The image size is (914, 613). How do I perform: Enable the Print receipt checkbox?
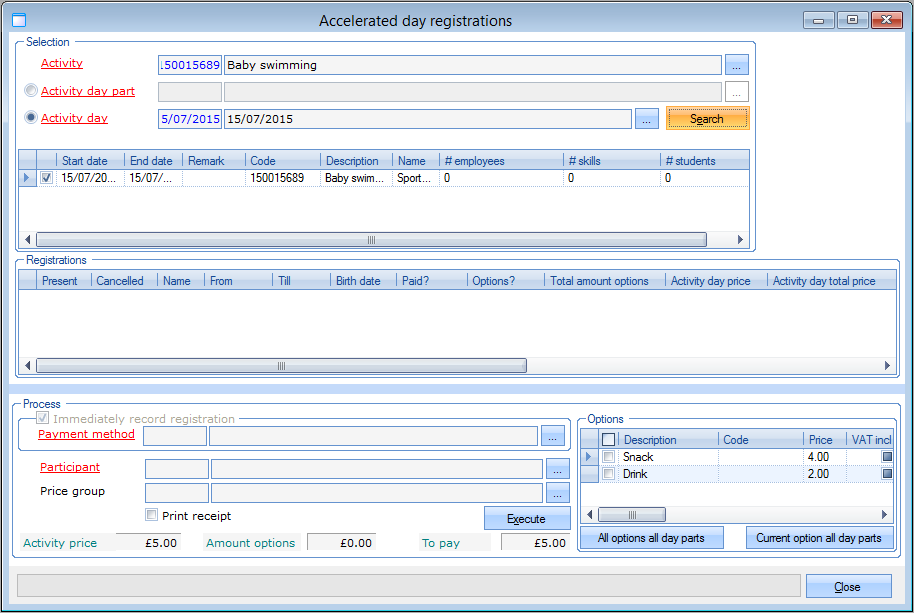(151, 516)
